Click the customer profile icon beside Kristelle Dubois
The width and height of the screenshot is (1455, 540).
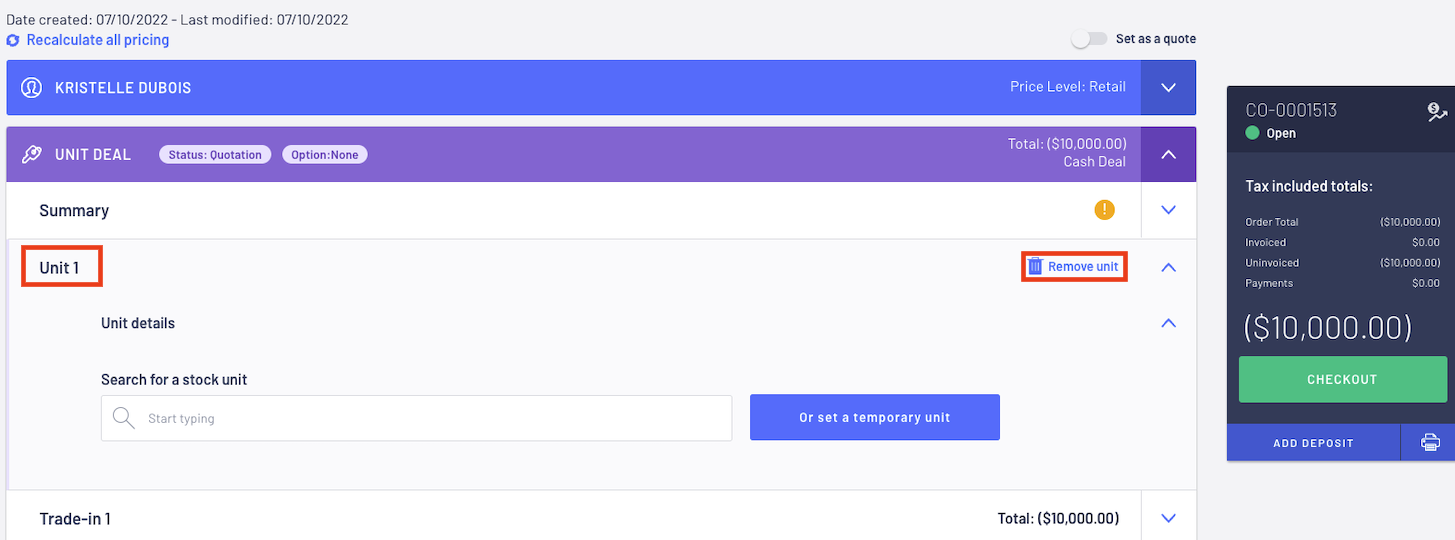click(x=31, y=88)
